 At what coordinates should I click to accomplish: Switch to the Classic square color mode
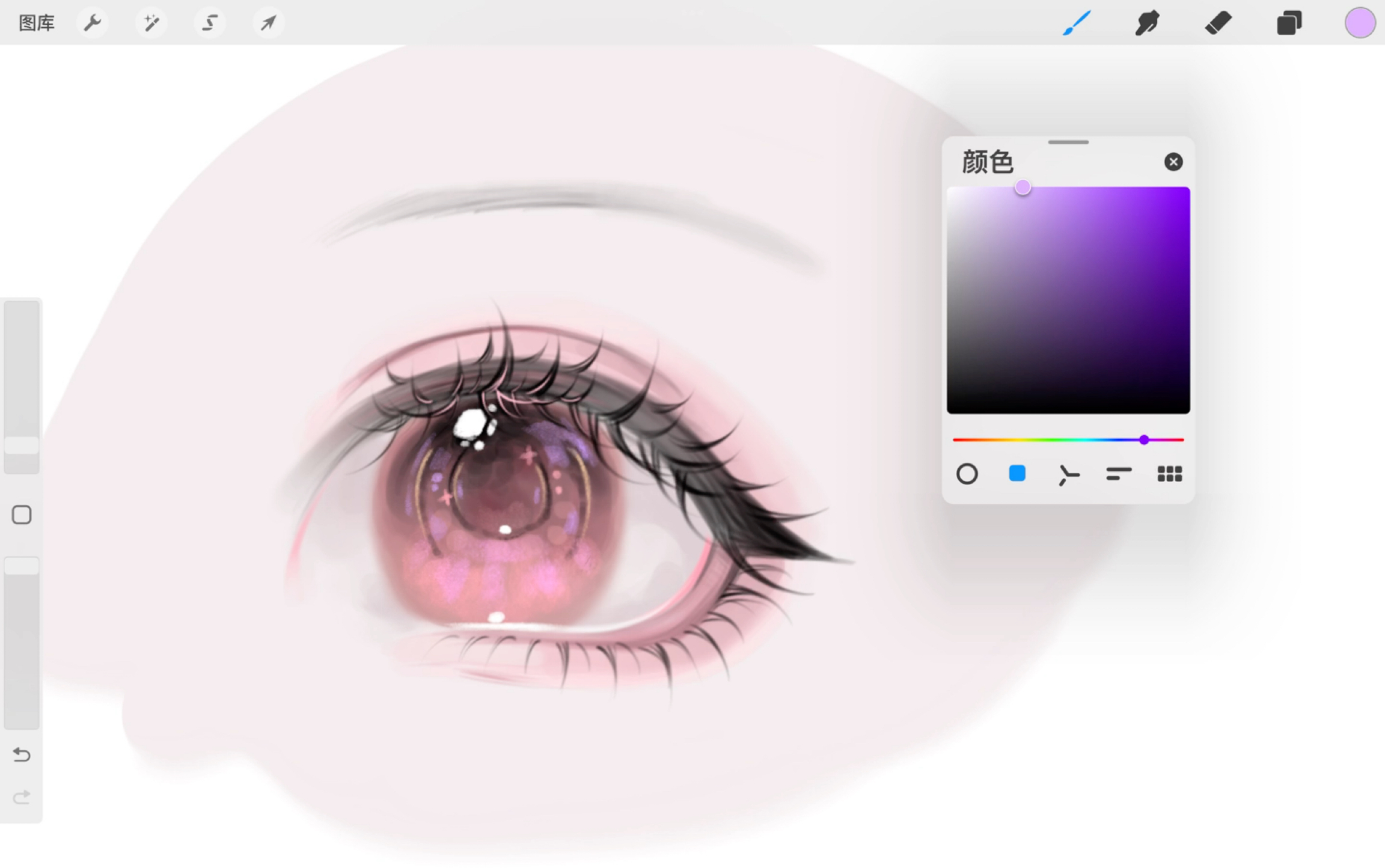tap(1017, 473)
